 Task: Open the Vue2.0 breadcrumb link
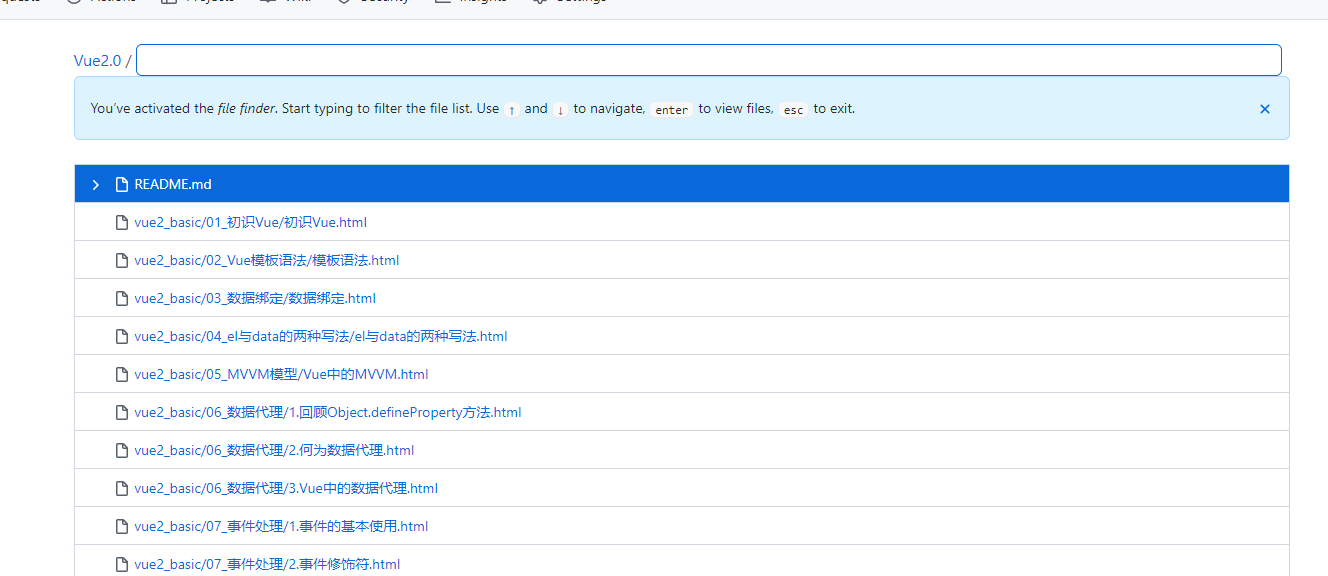[x=97, y=61]
